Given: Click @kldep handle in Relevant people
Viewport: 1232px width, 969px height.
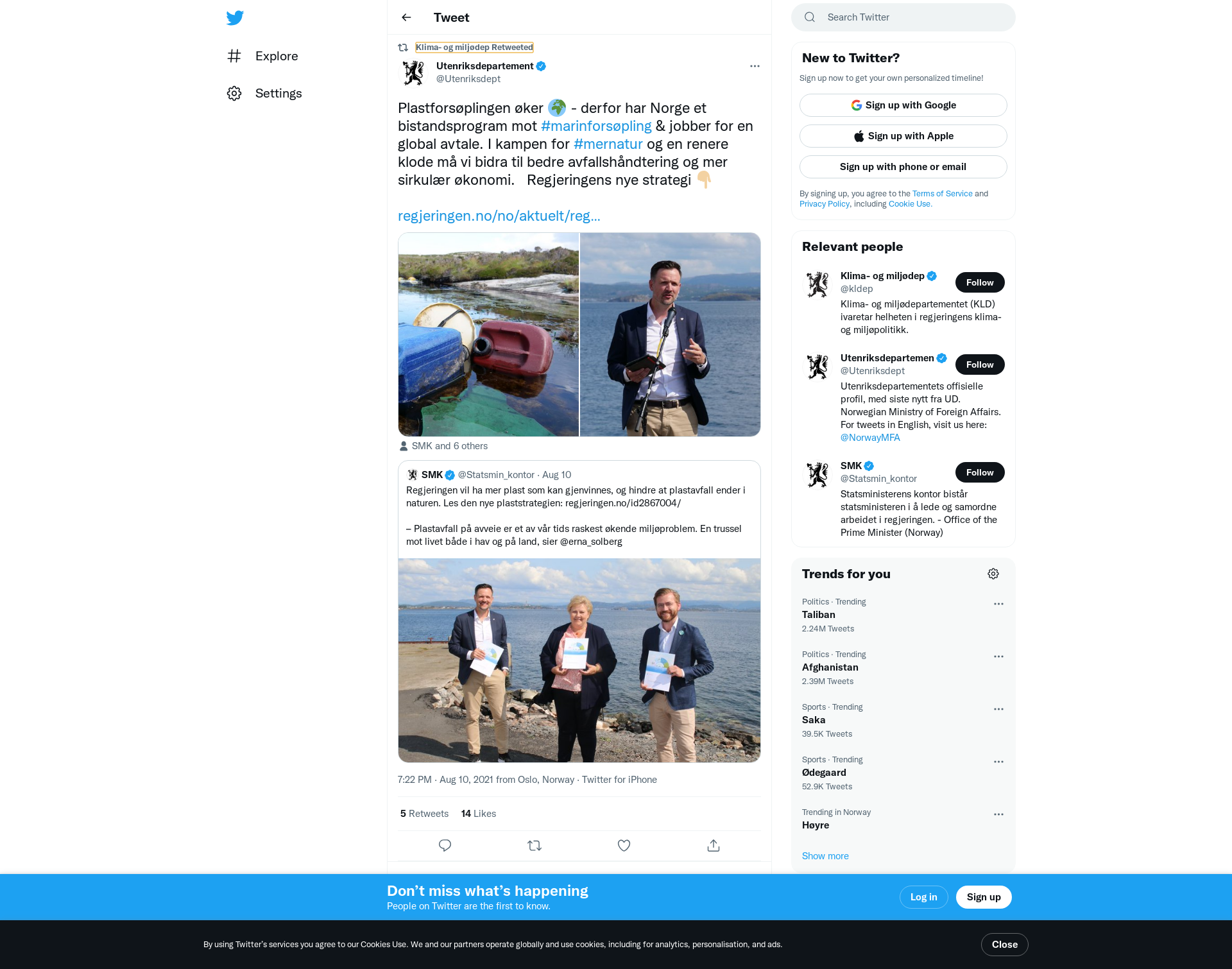Looking at the screenshot, I should 857,289.
